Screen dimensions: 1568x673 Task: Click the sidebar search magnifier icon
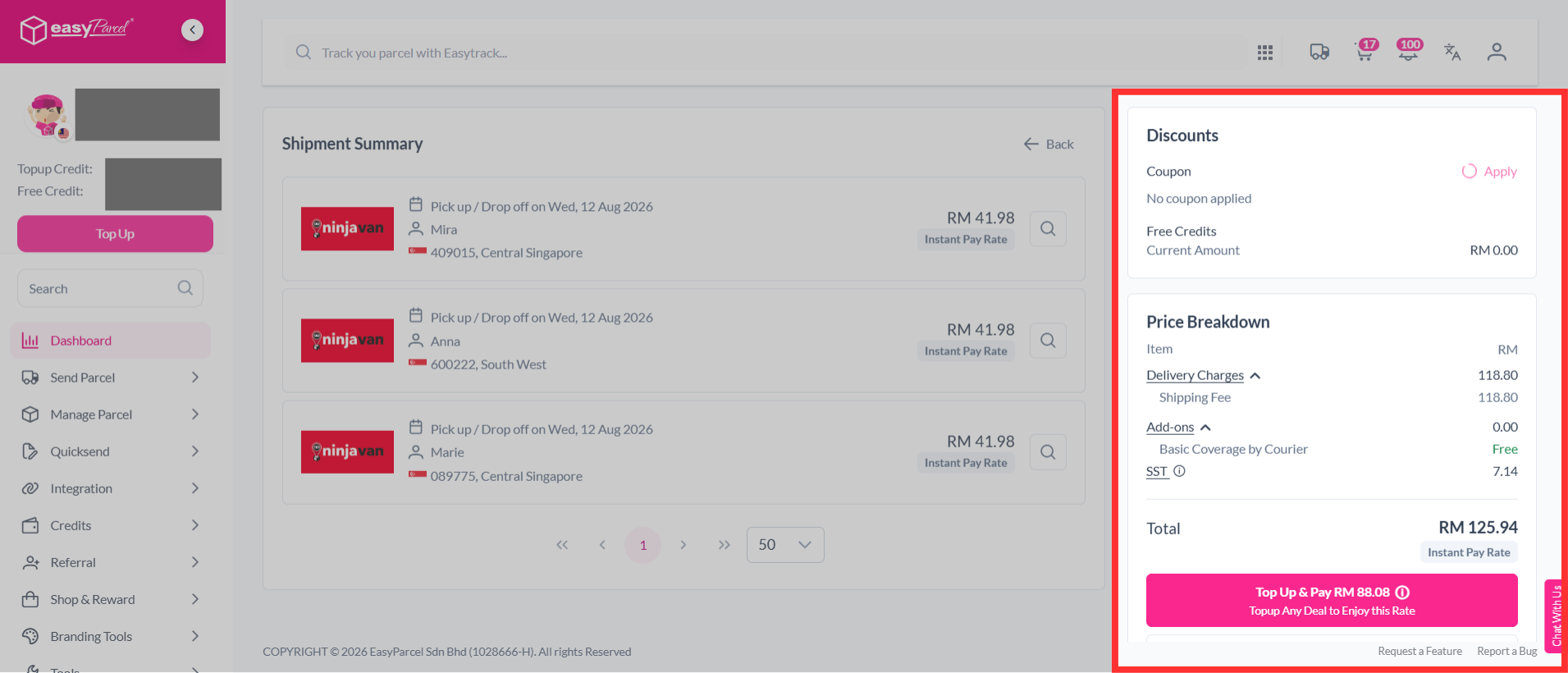tap(185, 288)
